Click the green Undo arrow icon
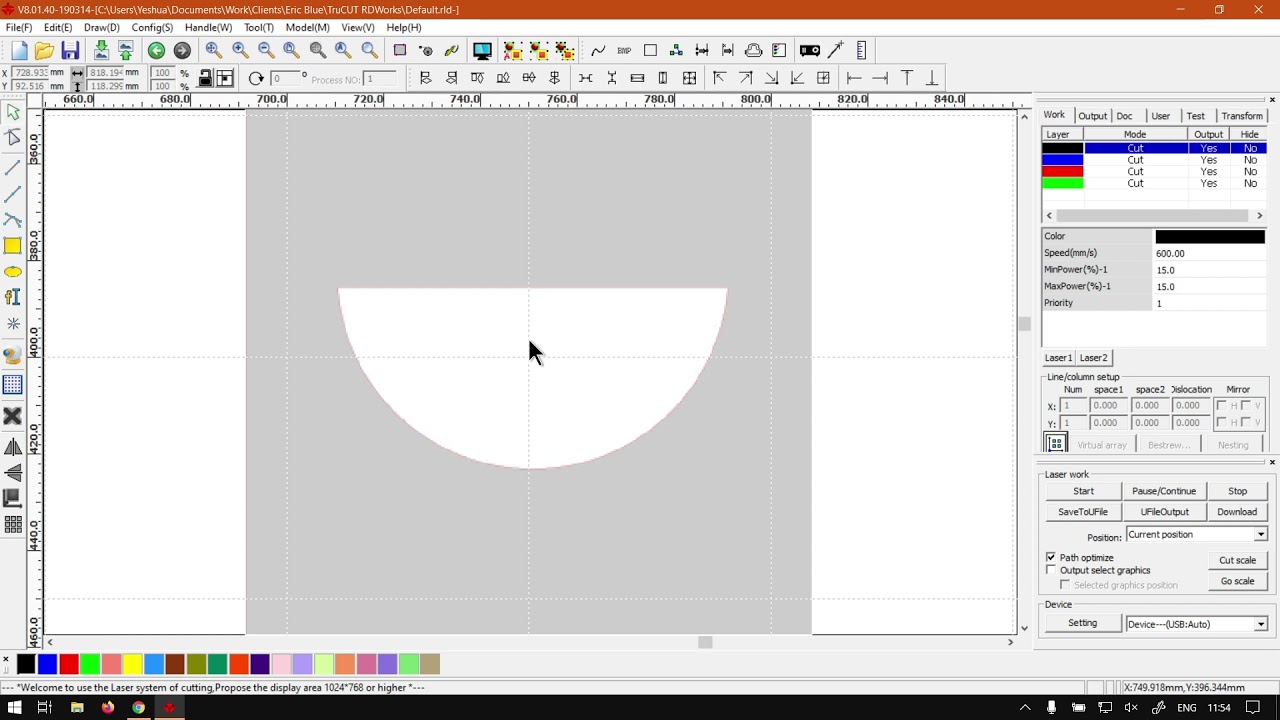 (x=156, y=51)
